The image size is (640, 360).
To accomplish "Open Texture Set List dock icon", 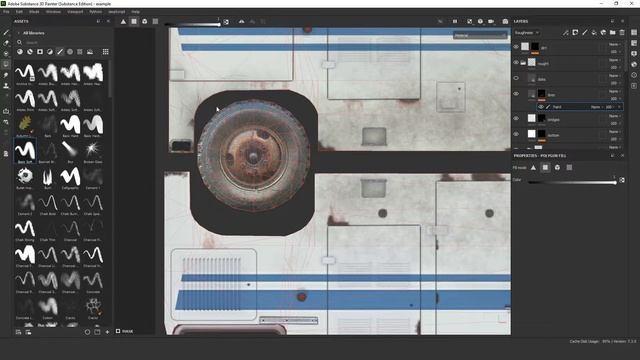I will (634, 32).
